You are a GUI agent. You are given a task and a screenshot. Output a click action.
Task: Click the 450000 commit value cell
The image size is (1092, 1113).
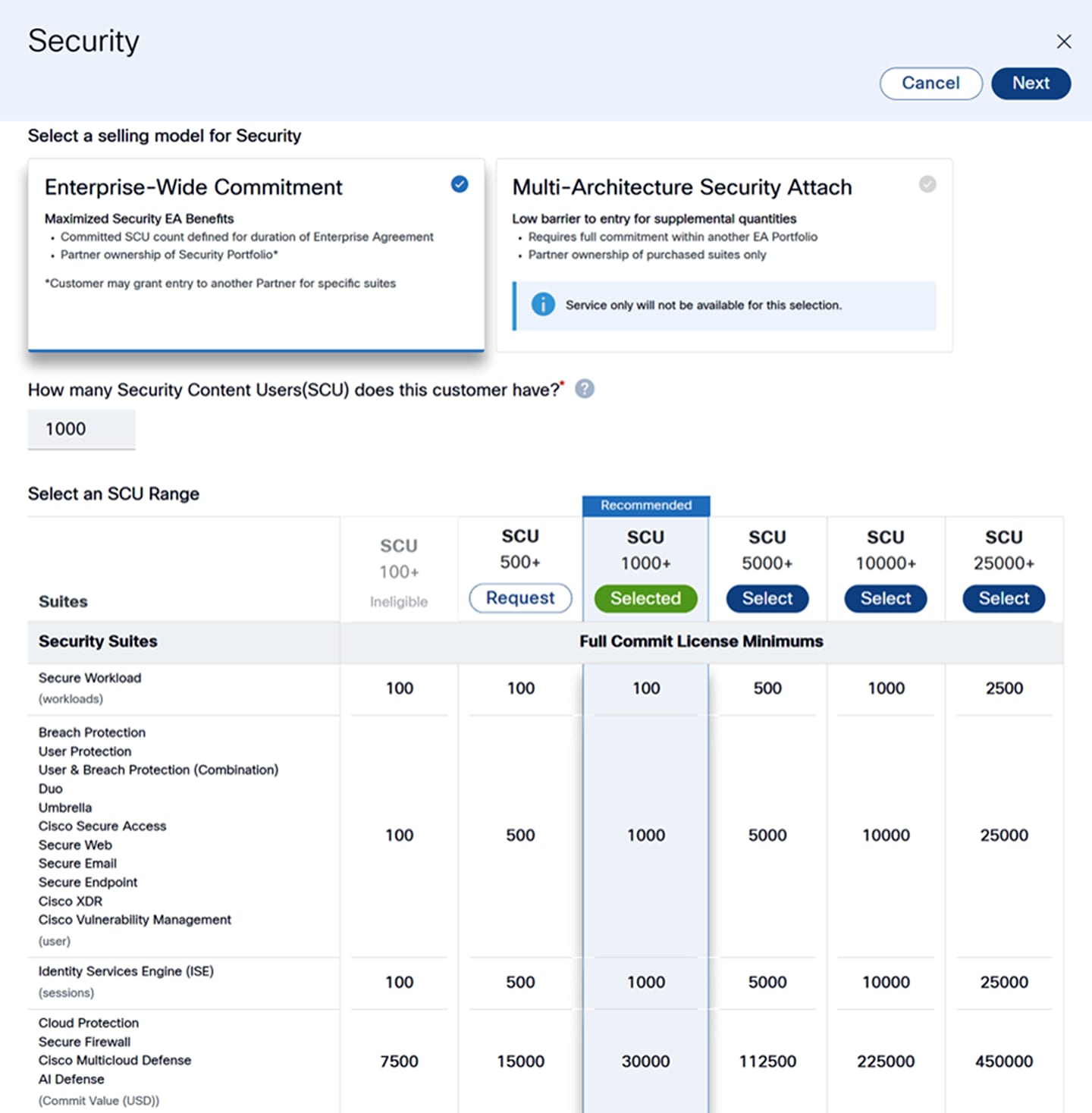coord(1004,1061)
